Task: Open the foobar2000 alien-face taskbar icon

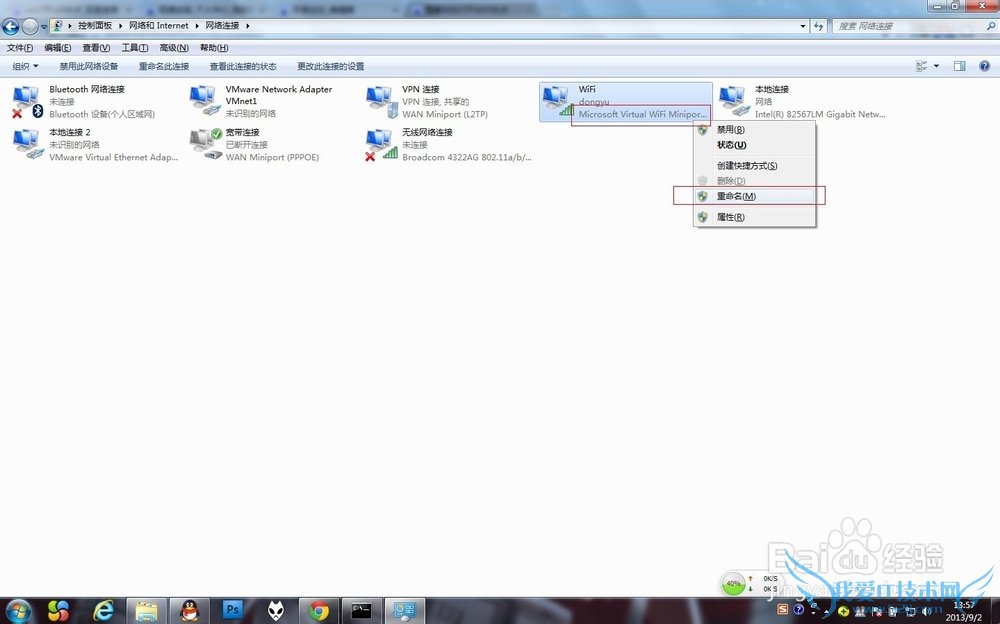Action: coord(276,611)
